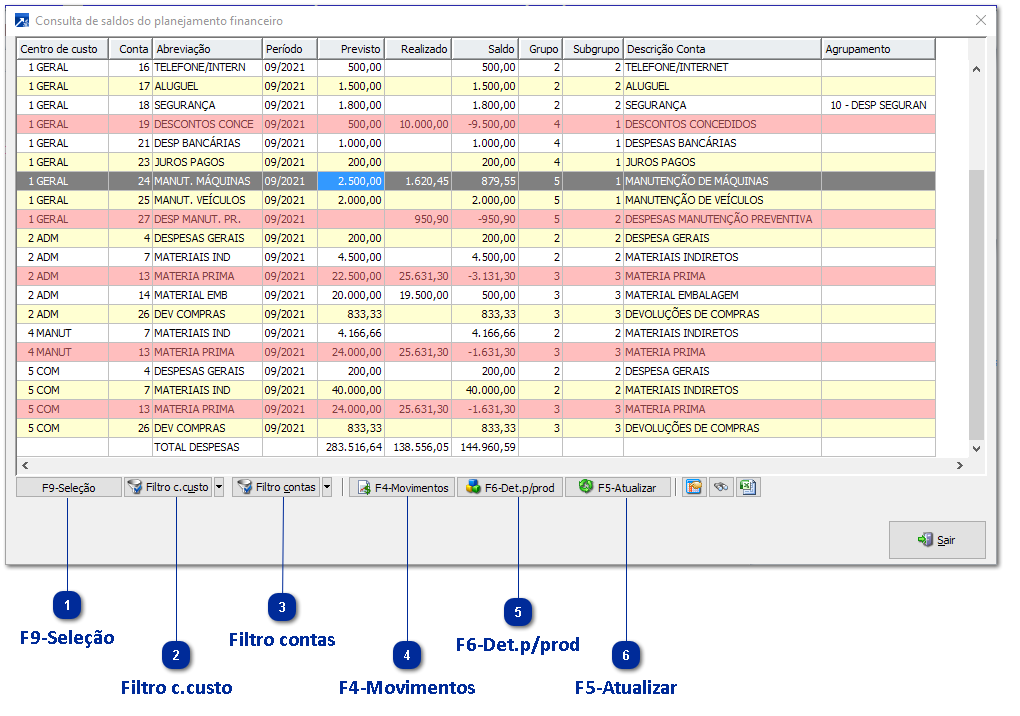
Task: Click the funnel icon on Filtro contas
Action: (x=244, y=488)
